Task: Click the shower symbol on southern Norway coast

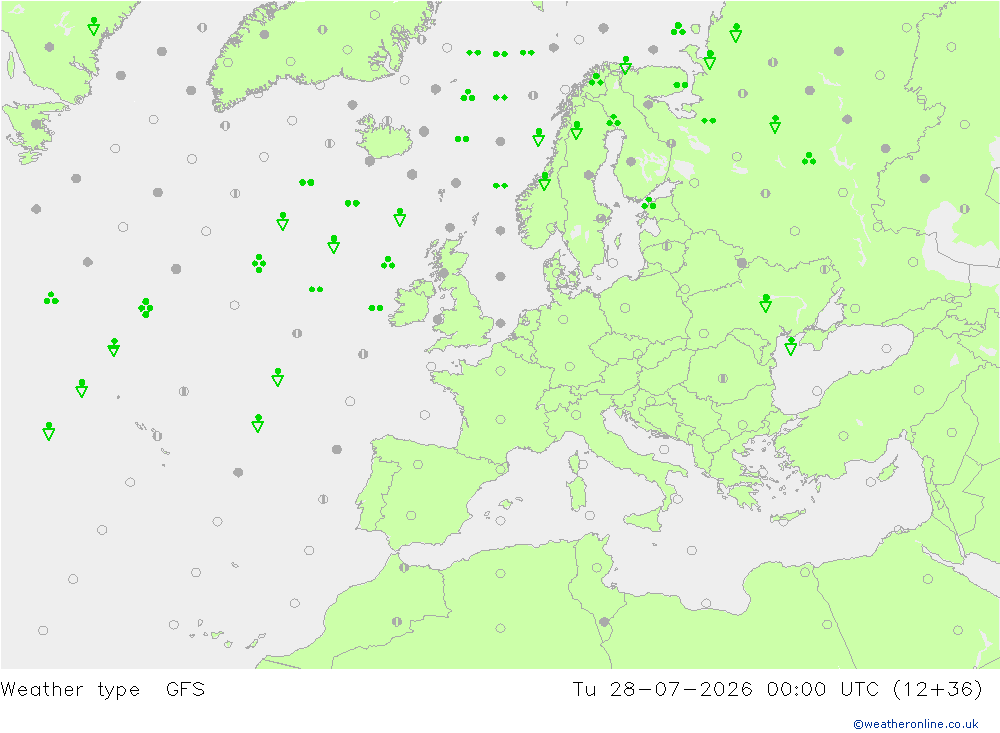Action: coord(544,181)
